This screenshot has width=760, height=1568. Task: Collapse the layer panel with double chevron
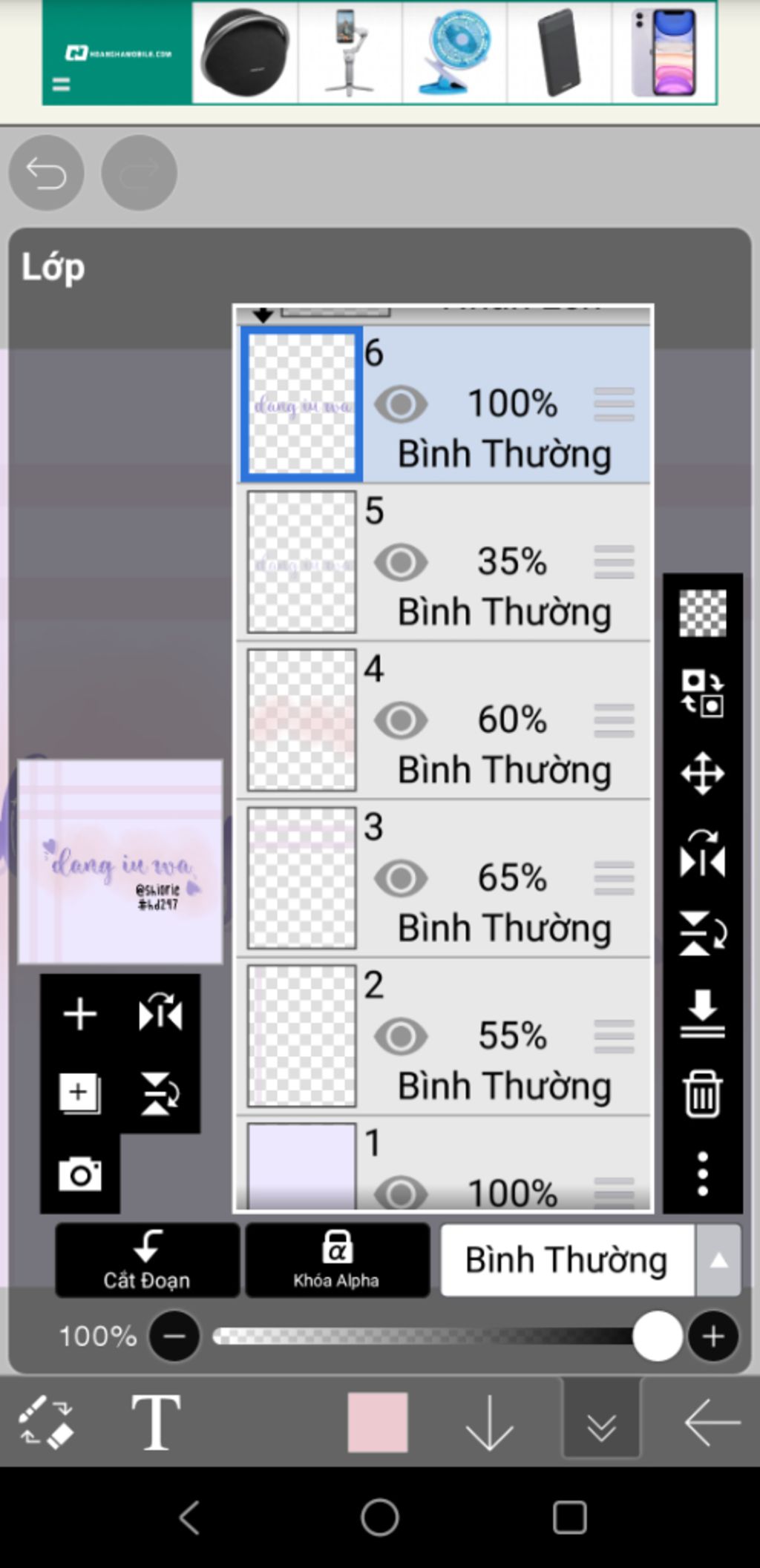[x=601, y=1422]
